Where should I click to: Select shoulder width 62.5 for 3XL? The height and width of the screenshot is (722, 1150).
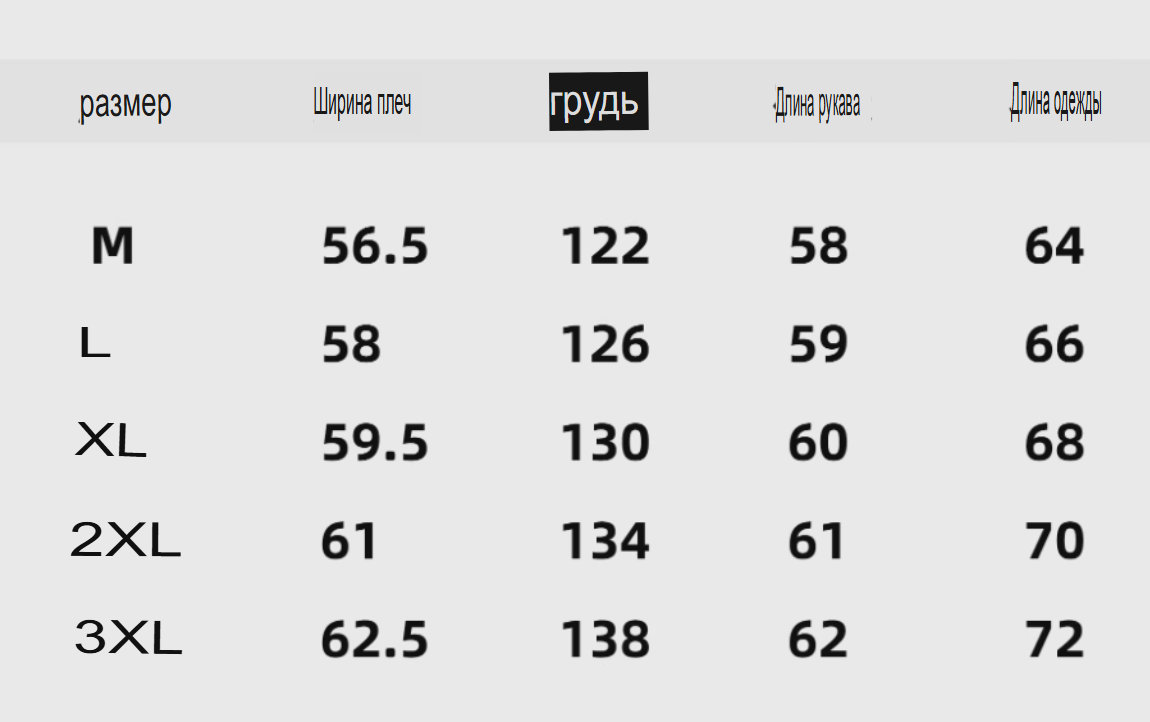375,639
